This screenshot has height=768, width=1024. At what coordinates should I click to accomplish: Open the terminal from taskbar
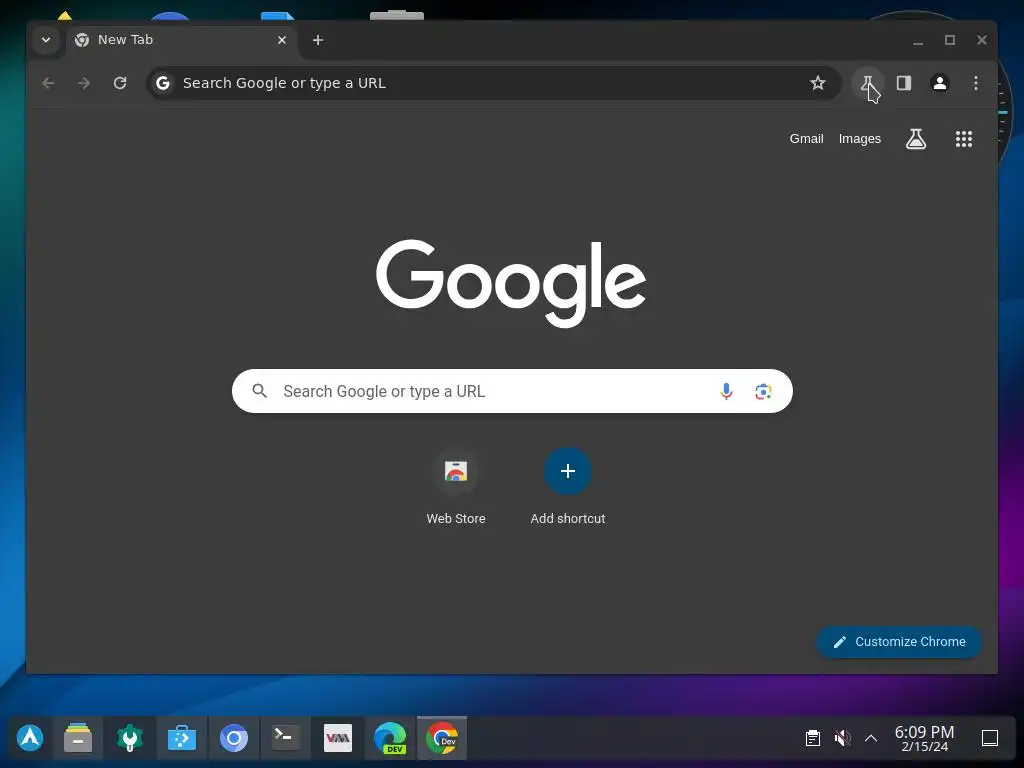coord(285,739)
